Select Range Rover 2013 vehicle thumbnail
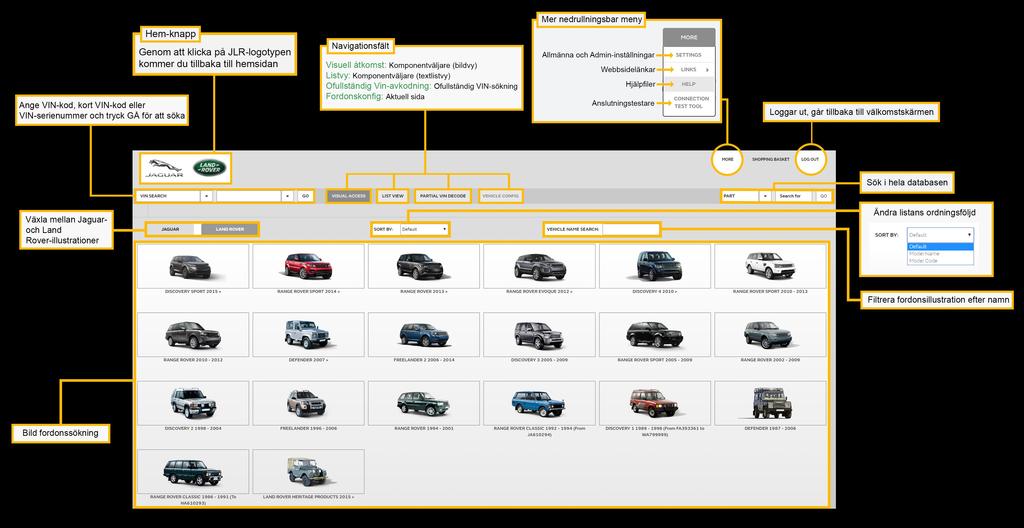 [423, 266]
